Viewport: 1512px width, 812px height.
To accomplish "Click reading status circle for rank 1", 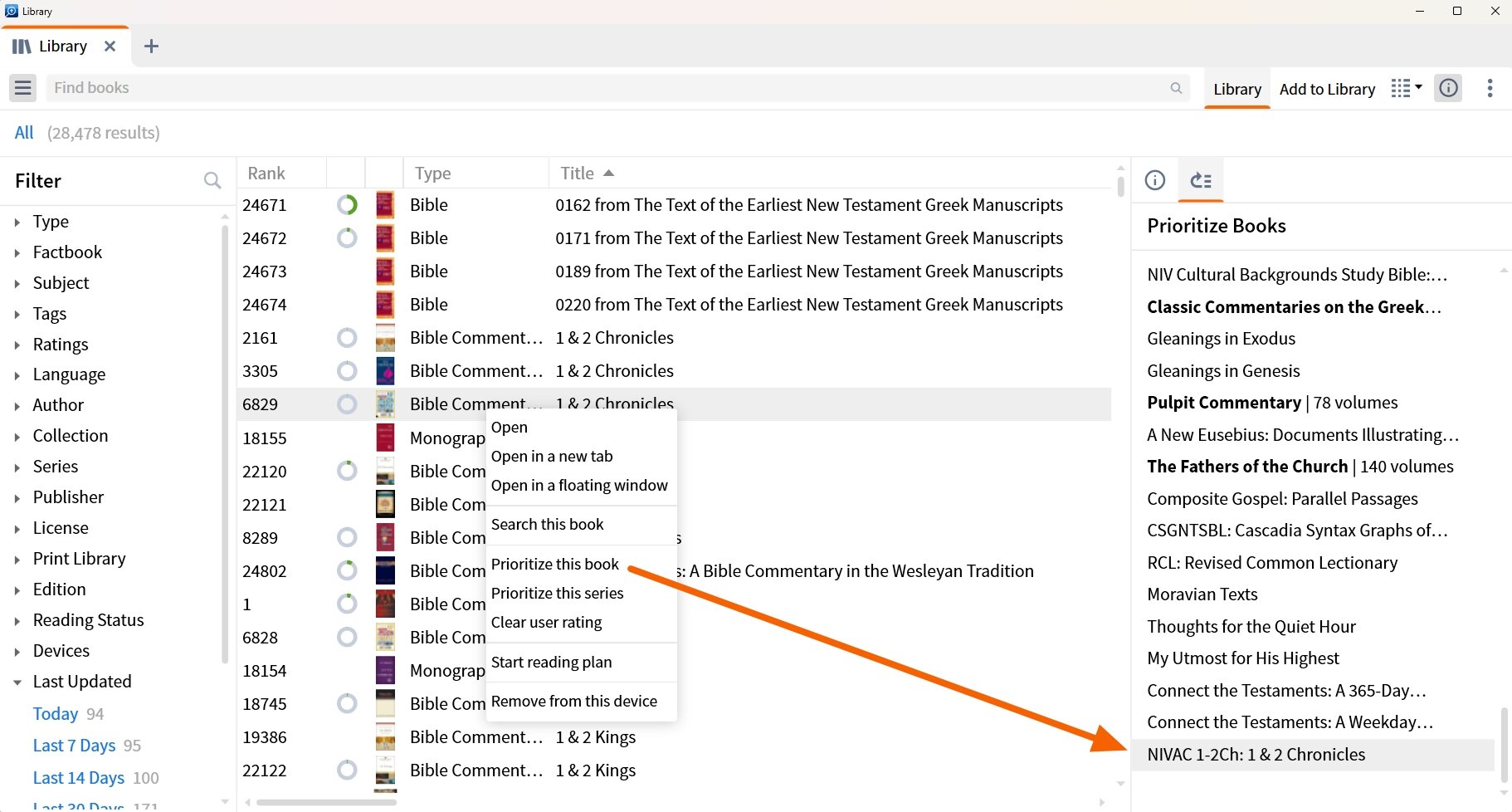I will pos(347,604).
